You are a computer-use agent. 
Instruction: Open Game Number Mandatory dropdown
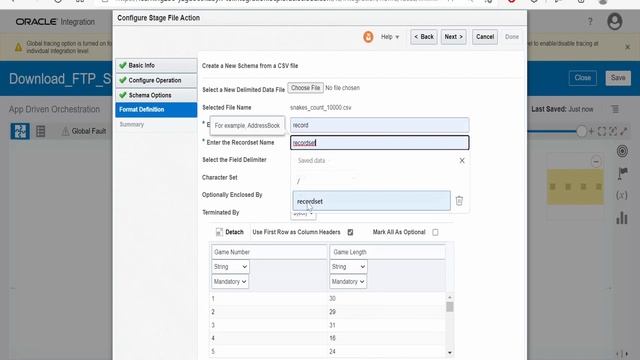click(230, 282)
